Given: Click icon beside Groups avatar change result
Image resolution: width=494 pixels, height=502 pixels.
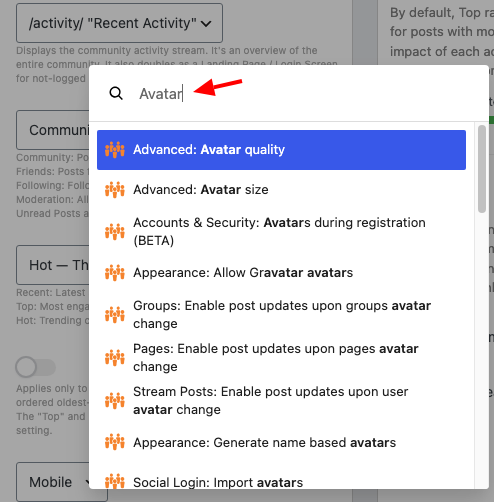Looking at the screenshot, I should pyautogui.click(x=115, y=314).
